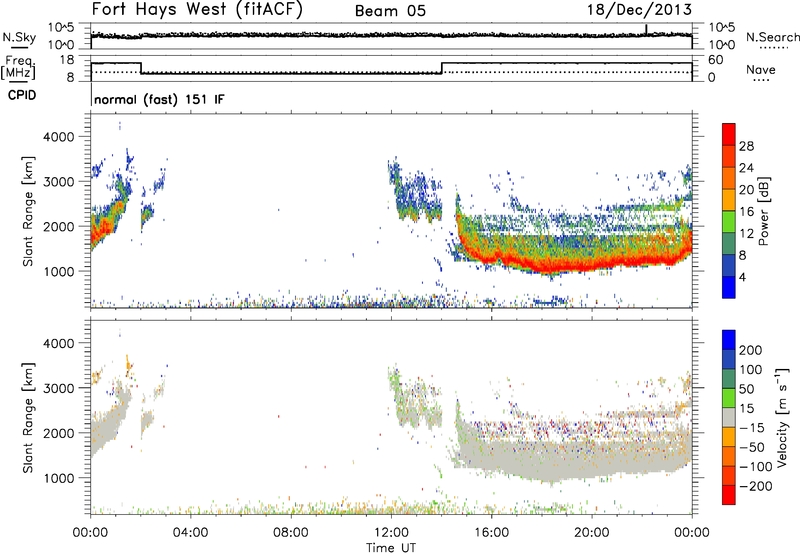This screenshot has width=800, height=554.
Task: Click the '50' tick on Velocity color bar
Action: [746, 389]
